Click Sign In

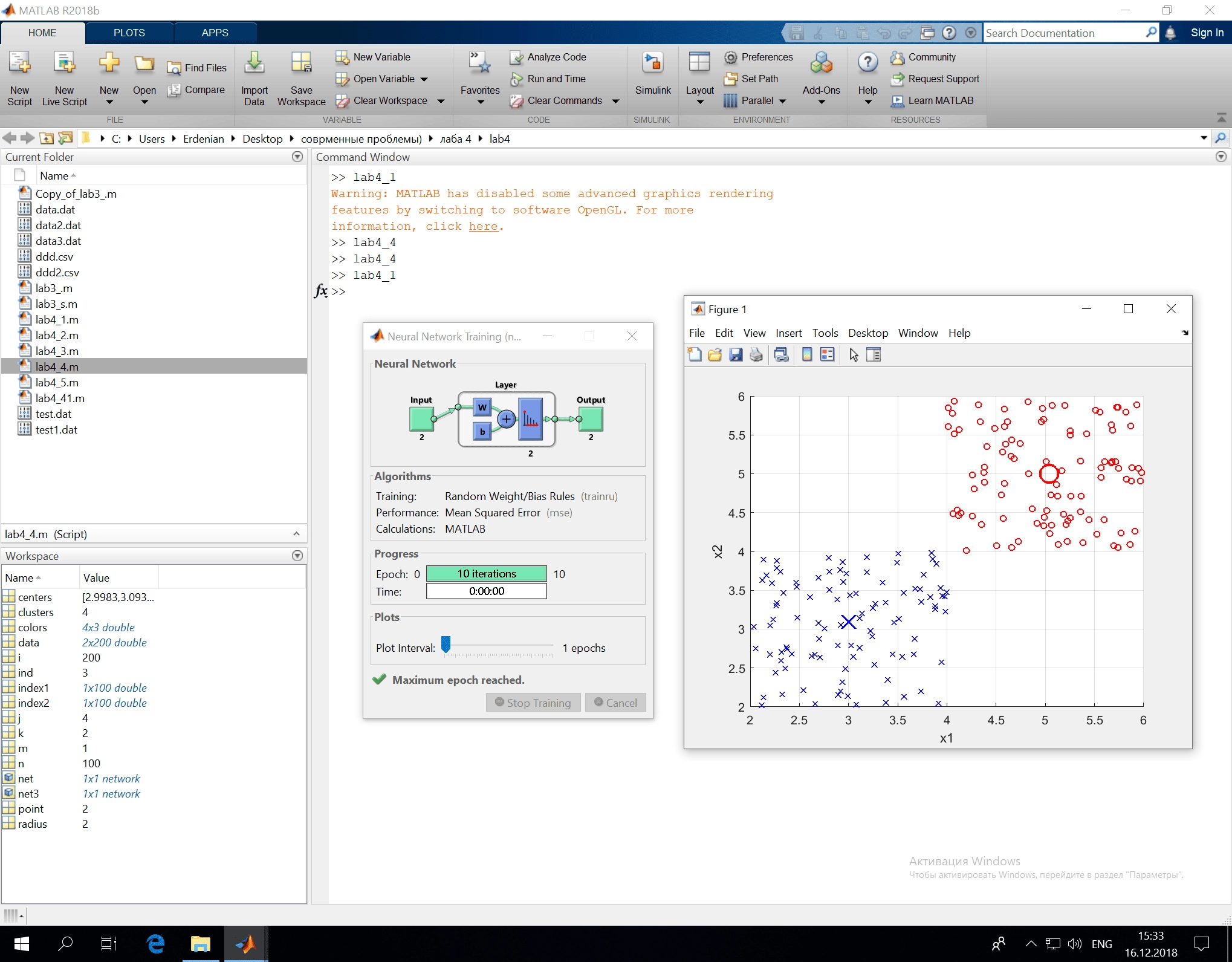tap(1207, 33)
